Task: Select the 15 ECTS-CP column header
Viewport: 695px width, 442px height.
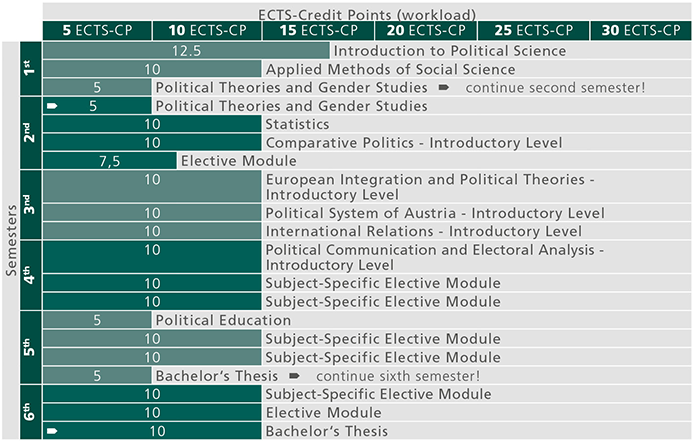Action: coord(316,30)
